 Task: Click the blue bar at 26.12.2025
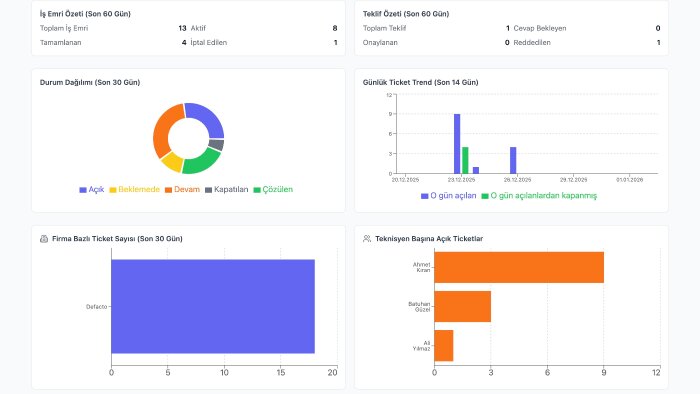pos(513,160)
